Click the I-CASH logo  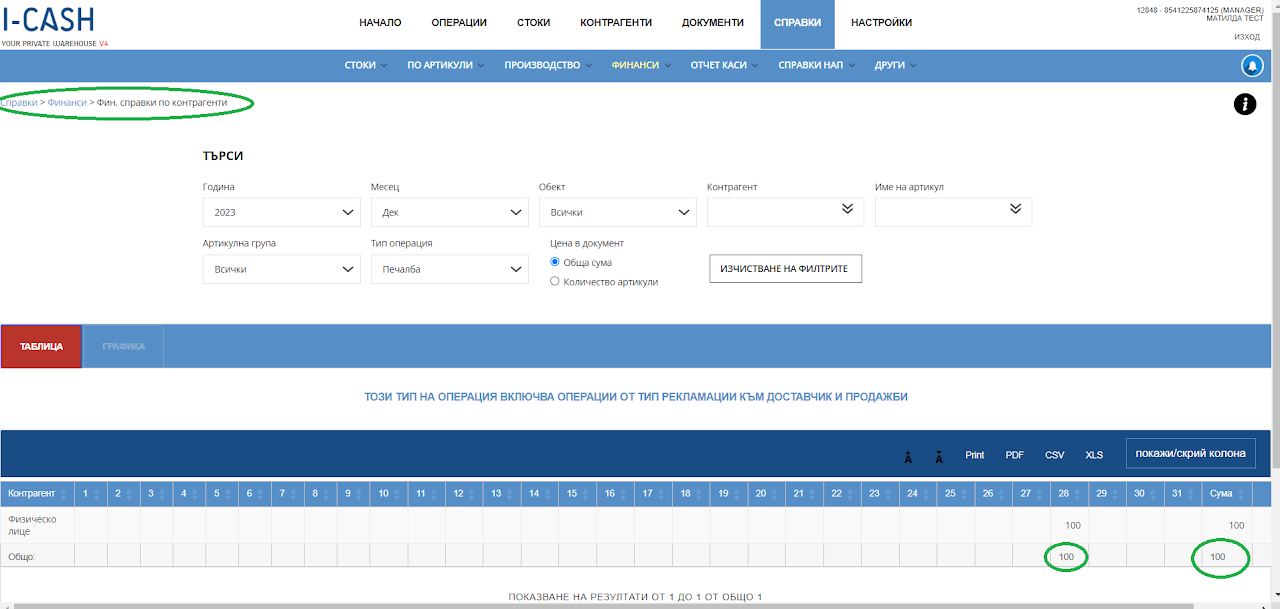[x=47, y=18]
